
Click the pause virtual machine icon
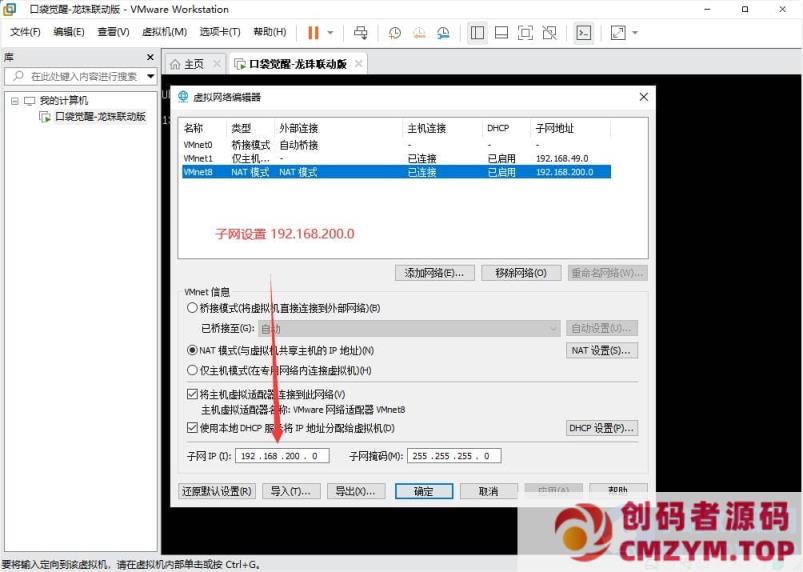tap(313, 33)
